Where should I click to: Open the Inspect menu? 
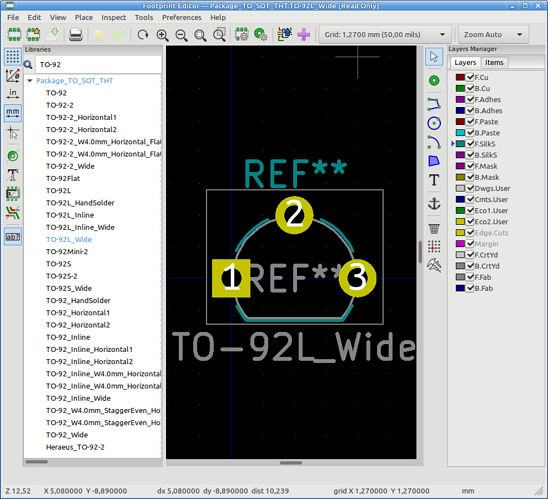tap(114, 17)
